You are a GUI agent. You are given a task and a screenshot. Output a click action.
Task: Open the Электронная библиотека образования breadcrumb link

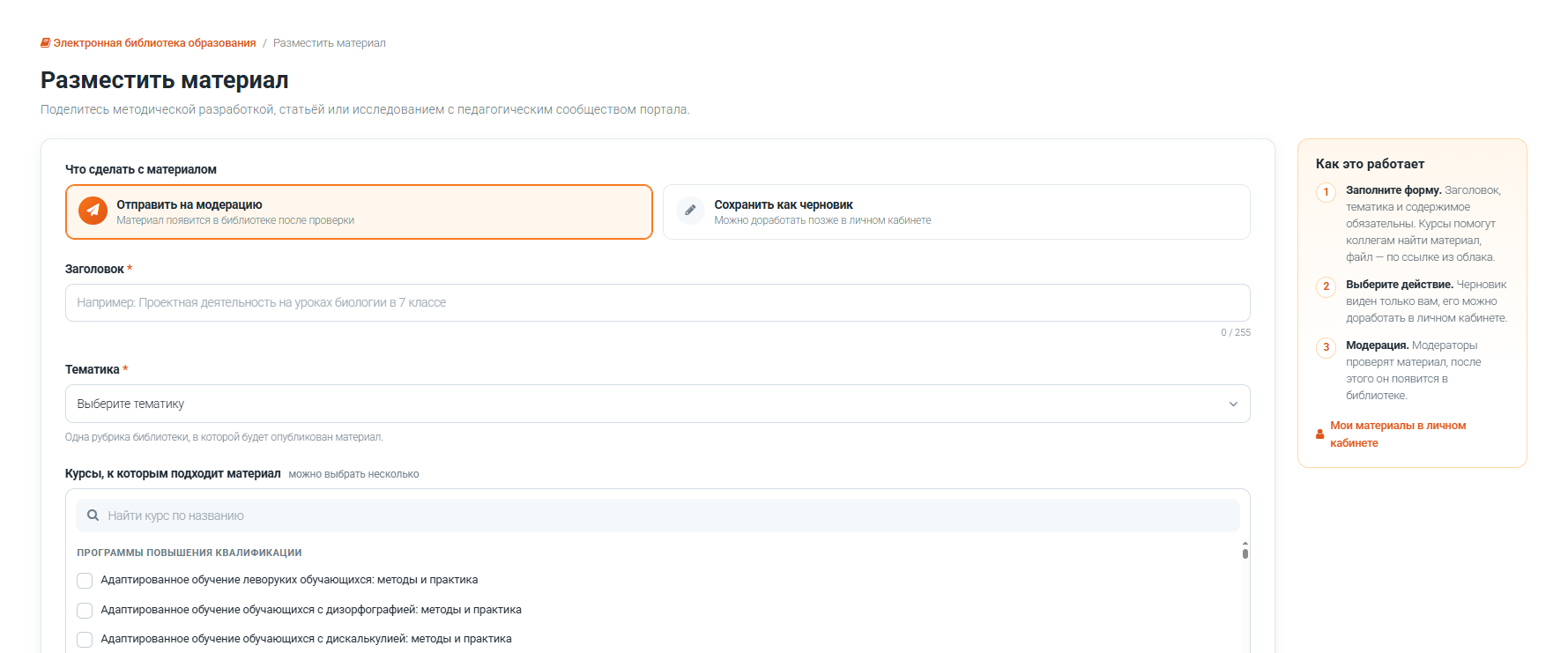coord(154,43)
